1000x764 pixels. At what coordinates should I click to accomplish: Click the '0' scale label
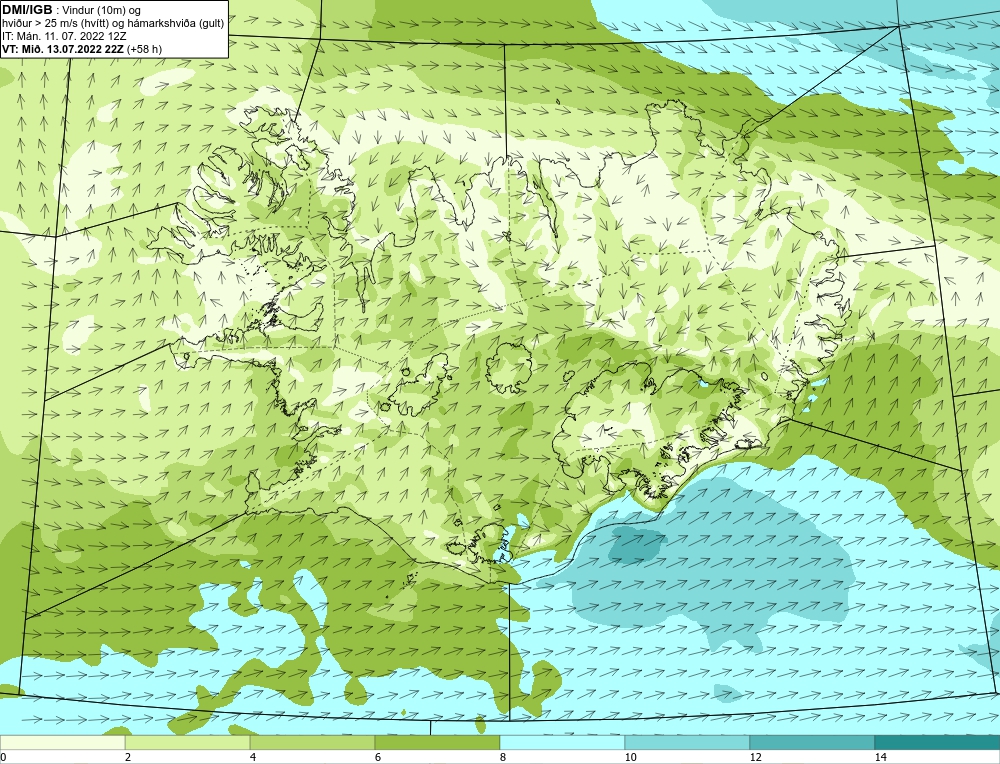3,757
